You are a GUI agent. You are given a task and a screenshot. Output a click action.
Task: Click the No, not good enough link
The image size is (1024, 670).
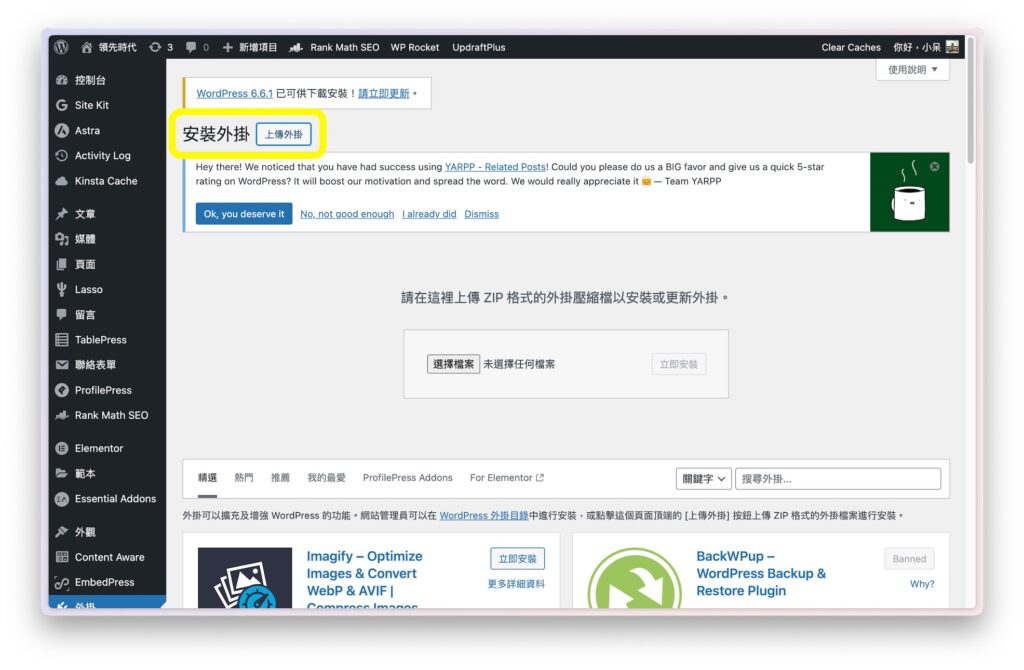coord(347,214)
